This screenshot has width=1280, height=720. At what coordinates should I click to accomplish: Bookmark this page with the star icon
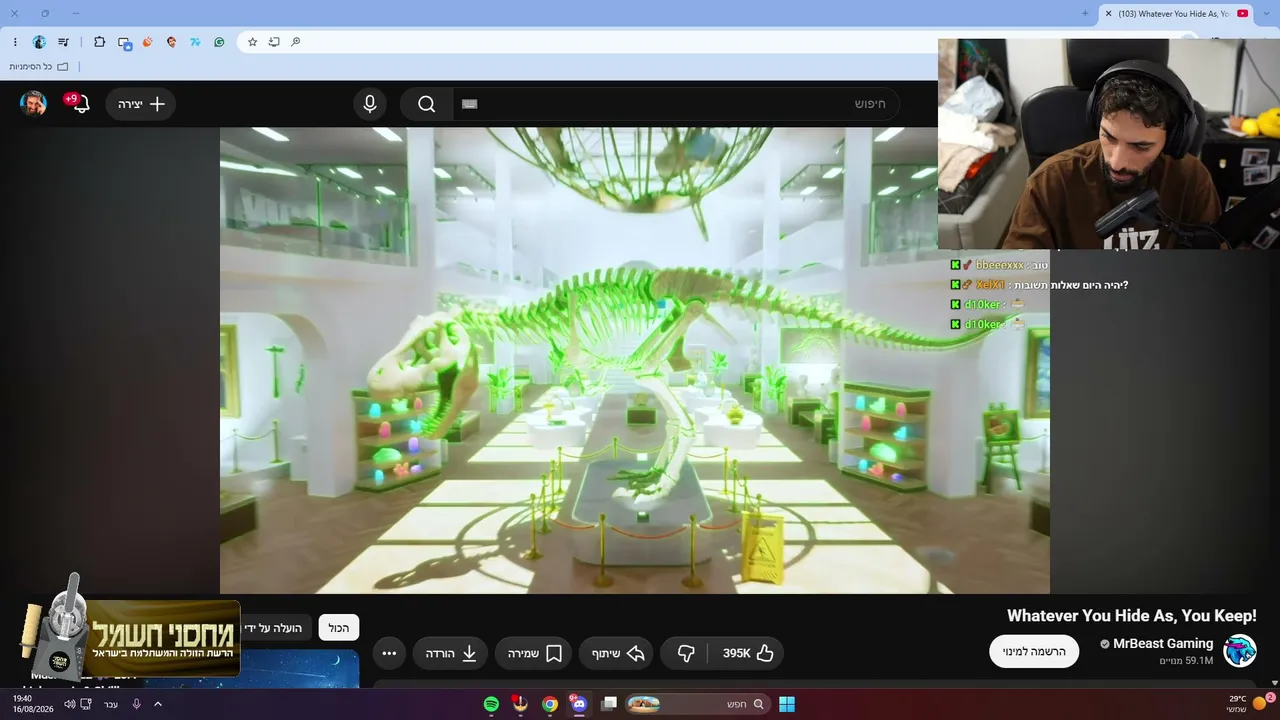pos(253,42)
